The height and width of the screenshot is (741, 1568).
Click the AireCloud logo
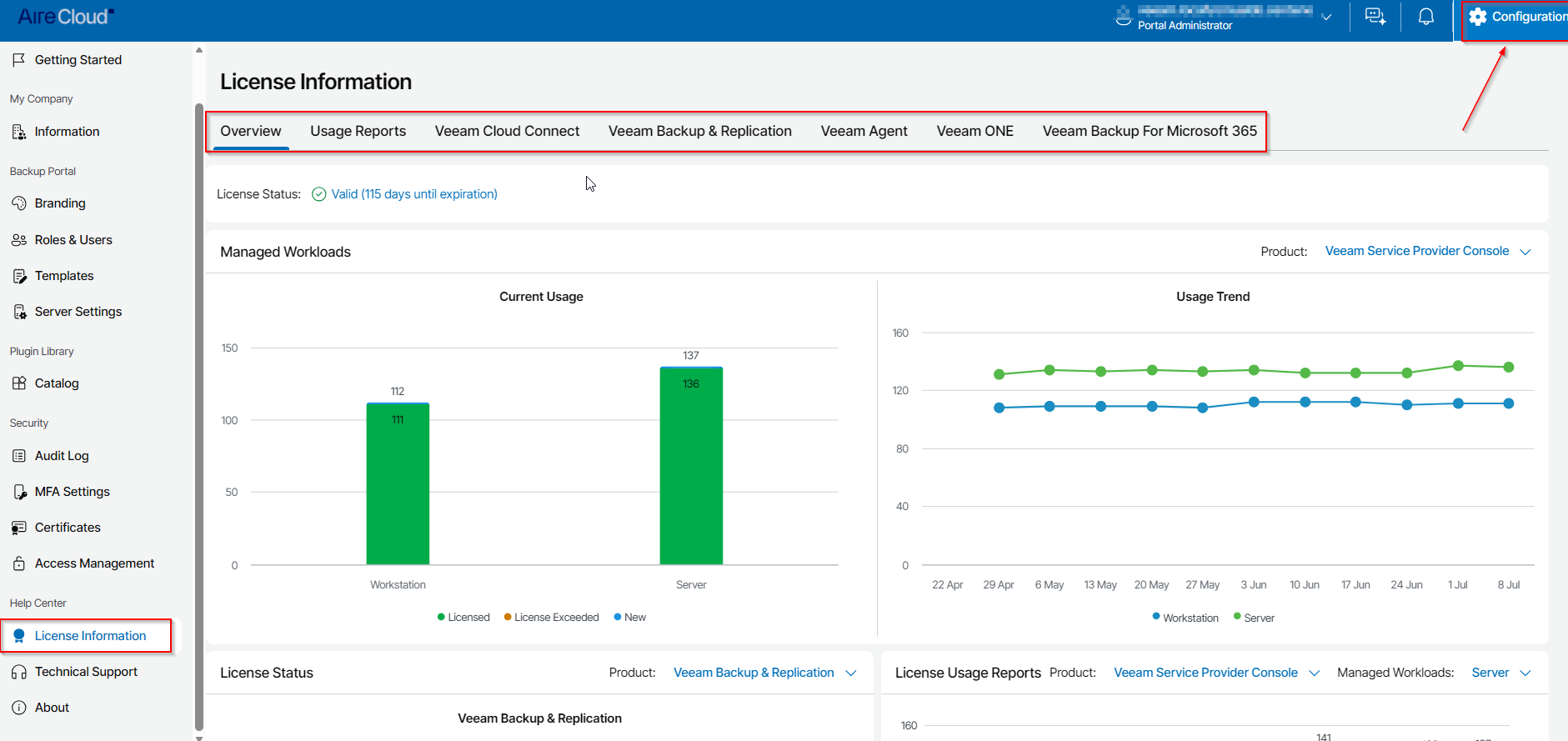point(66,17)
